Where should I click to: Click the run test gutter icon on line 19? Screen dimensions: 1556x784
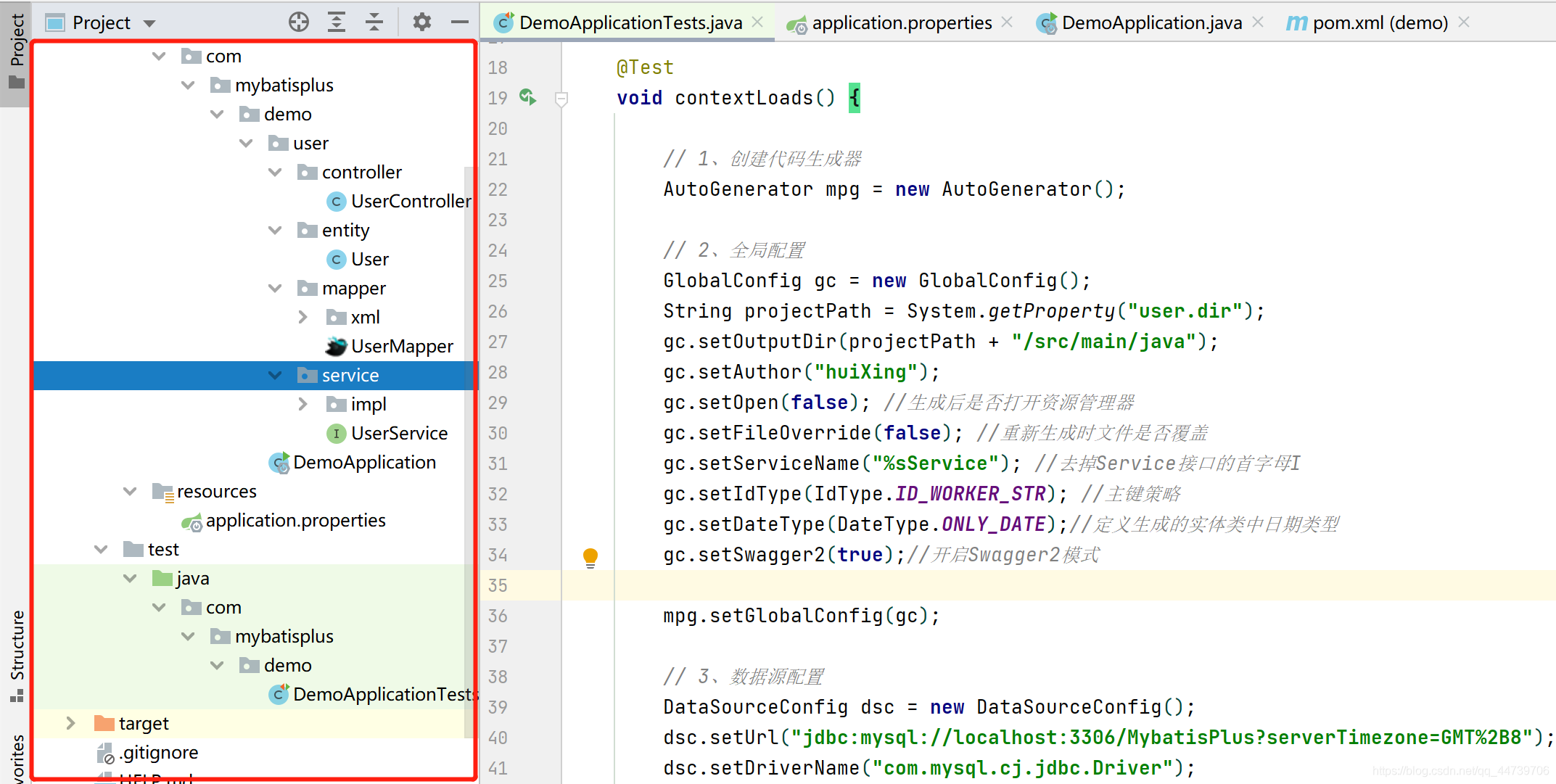(x=527, y=97)
